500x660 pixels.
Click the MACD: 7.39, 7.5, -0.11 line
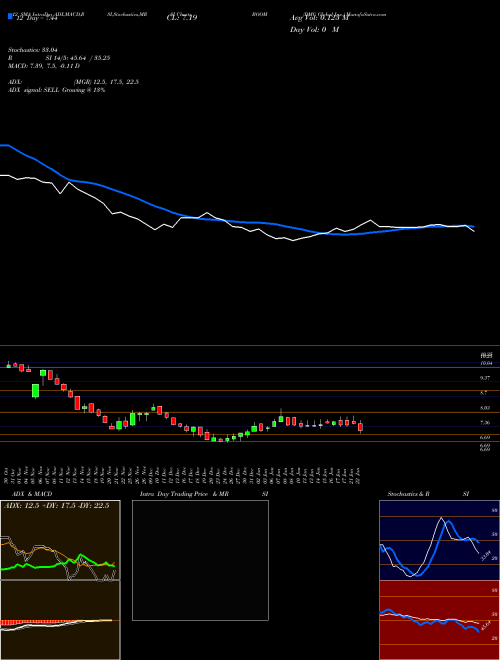click(44, 66)
